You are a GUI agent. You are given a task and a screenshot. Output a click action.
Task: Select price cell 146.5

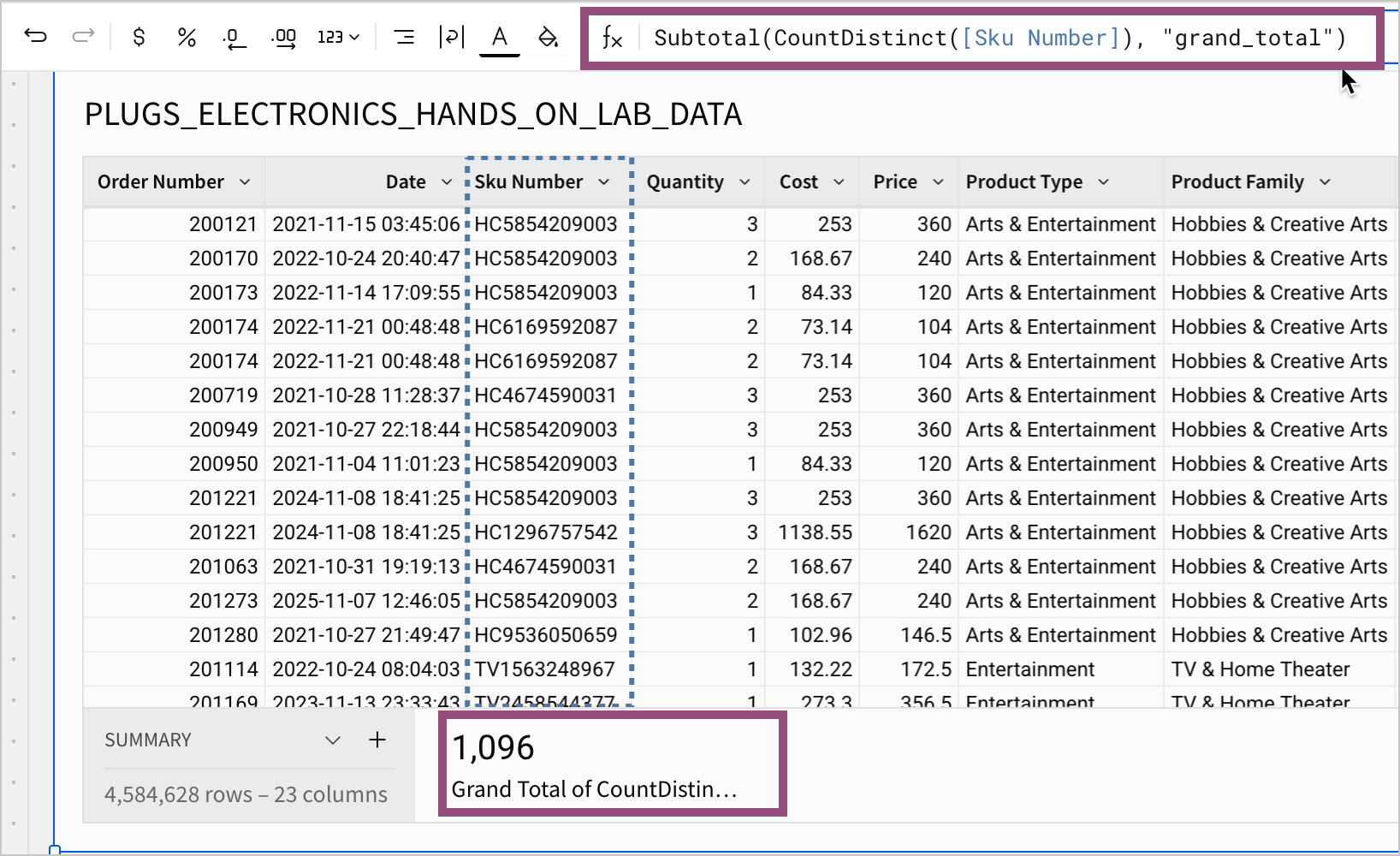pos(909,635)
